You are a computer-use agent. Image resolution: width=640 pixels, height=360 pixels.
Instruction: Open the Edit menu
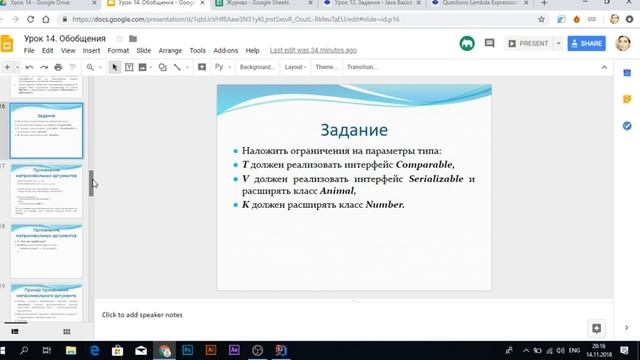click(47, 51)
